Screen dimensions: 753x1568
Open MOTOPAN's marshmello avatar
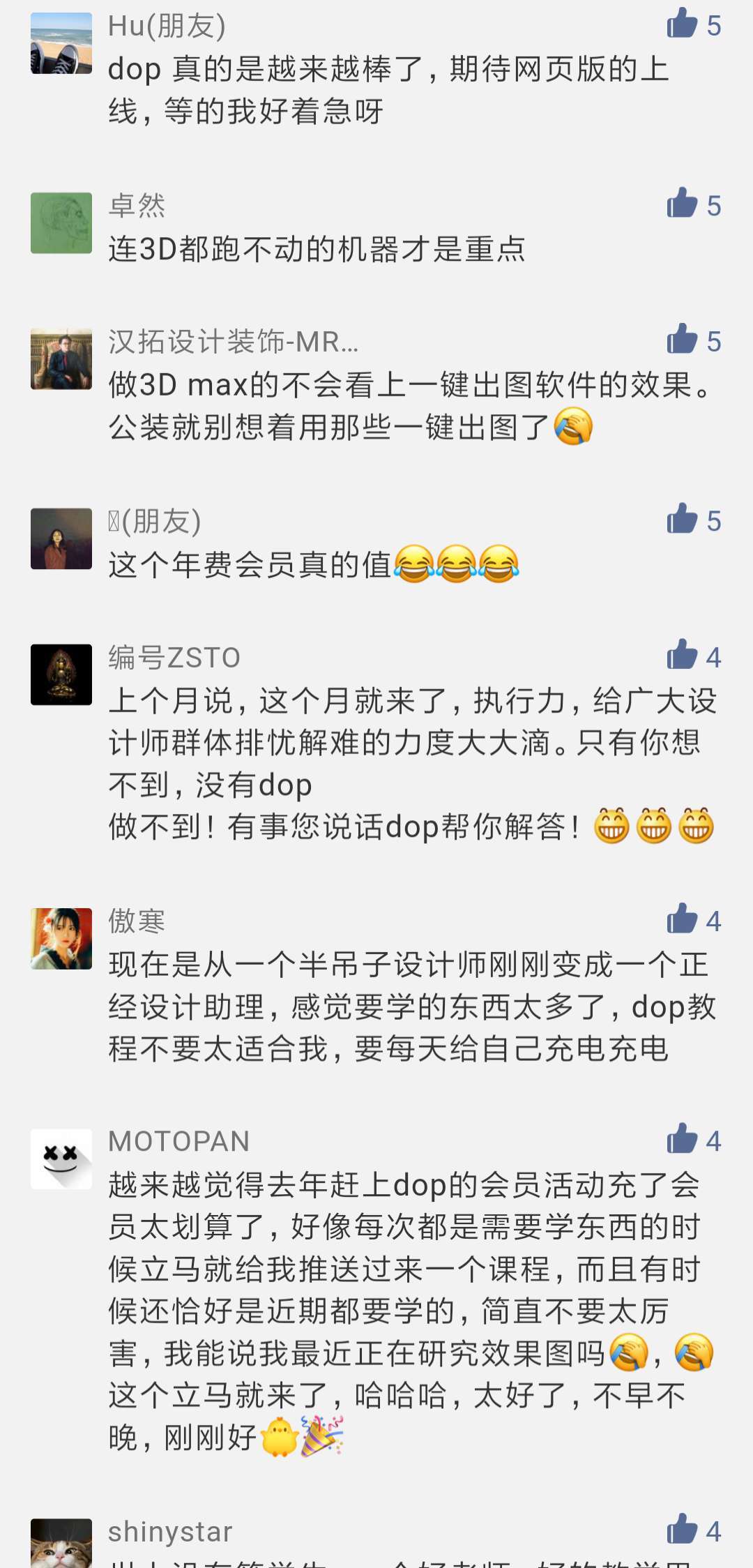tap(61, 1159)
